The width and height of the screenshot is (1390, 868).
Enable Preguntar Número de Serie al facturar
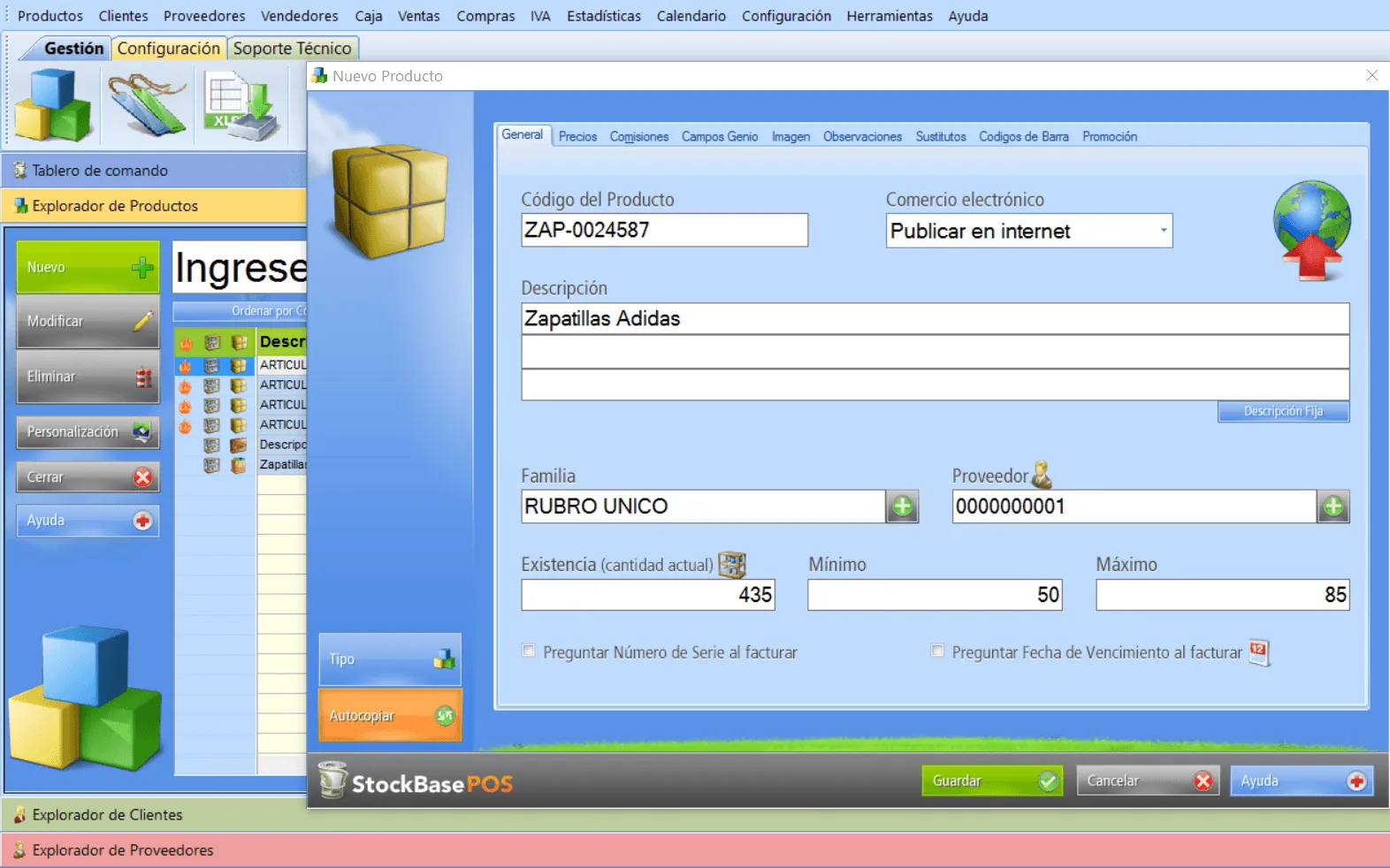529,651
